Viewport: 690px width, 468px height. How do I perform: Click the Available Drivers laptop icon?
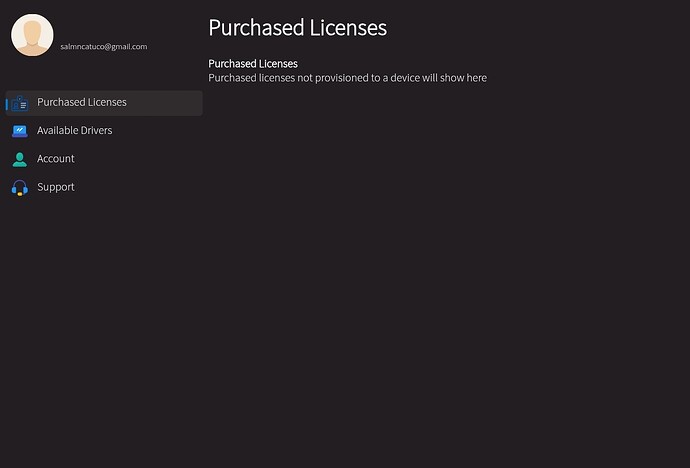(20, 131)
